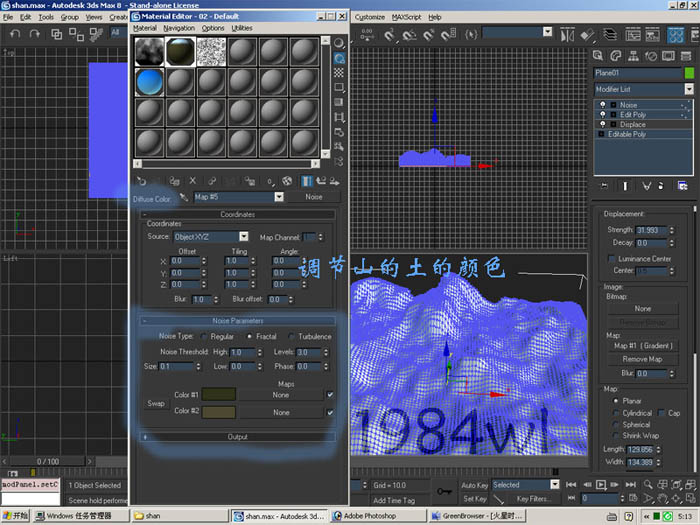Toggle checkered Background icon in Material Editor

pos(339,72)
